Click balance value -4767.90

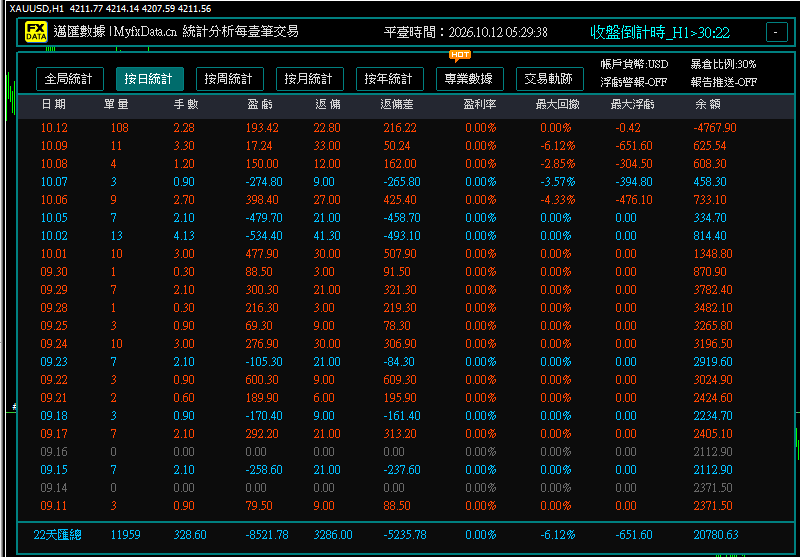715,128
